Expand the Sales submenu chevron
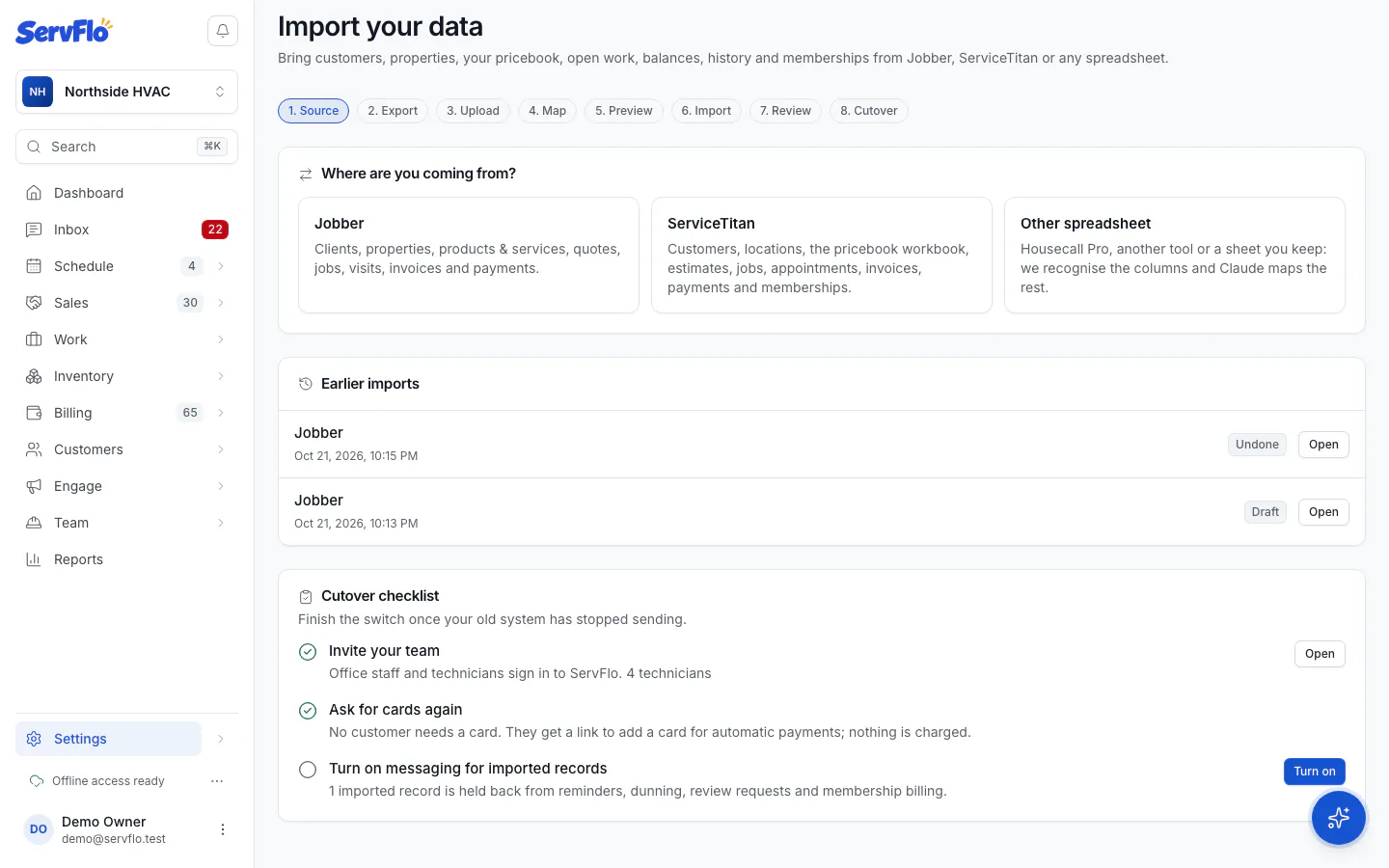Image resolution: width=1389 pixels, height=868 pixels. pyautogui.click(x=221, y=303)
